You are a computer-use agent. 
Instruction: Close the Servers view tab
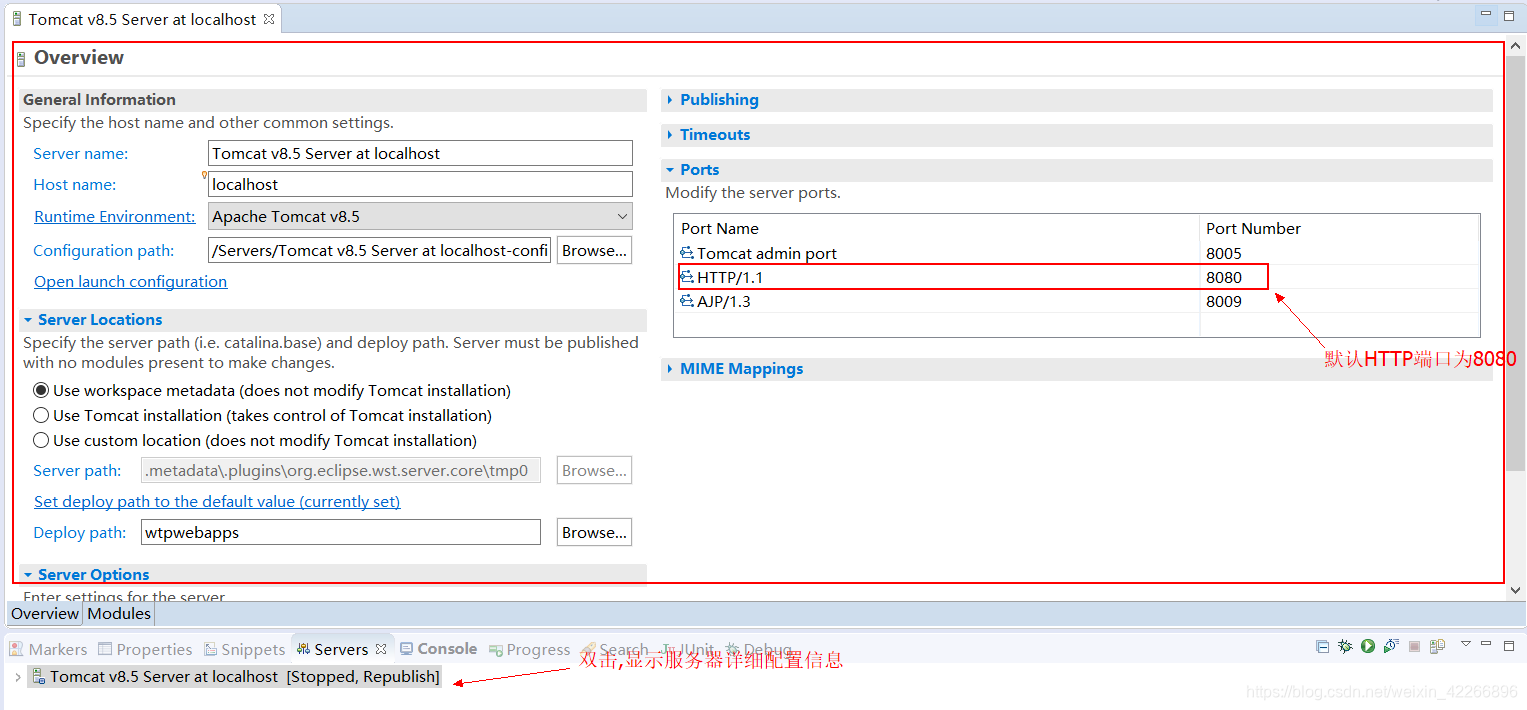pos(381,649)
